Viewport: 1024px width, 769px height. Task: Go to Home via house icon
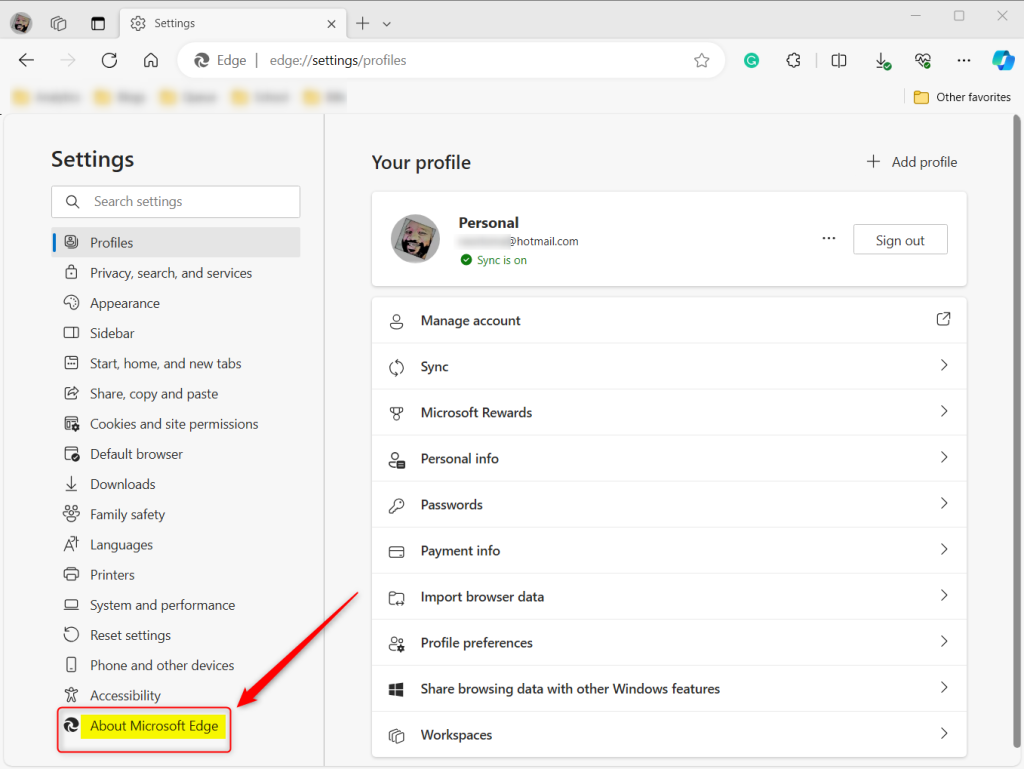click(x=151, y=61)
